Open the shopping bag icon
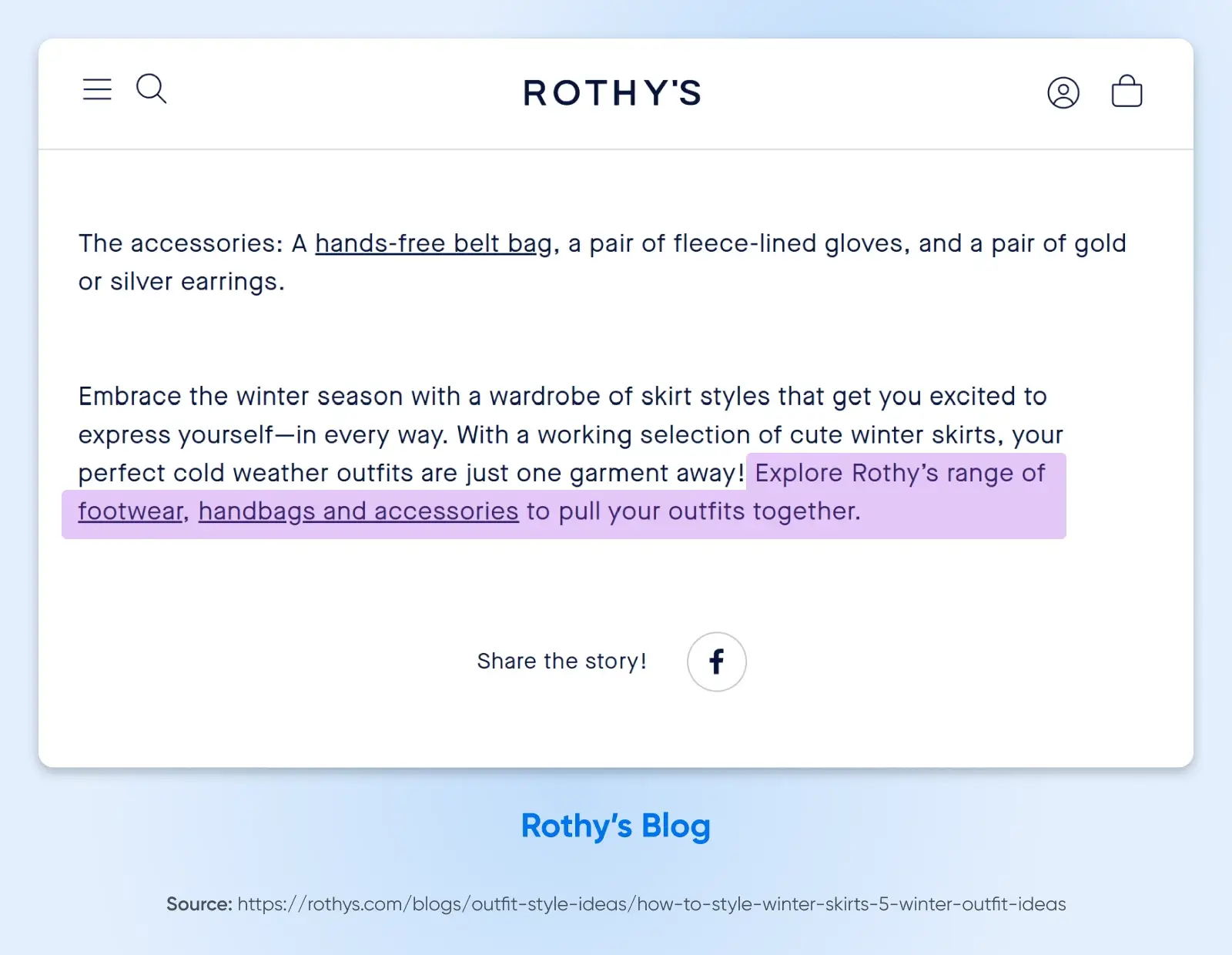Viewport: 1232px width, 955px height. point(1127,91)
